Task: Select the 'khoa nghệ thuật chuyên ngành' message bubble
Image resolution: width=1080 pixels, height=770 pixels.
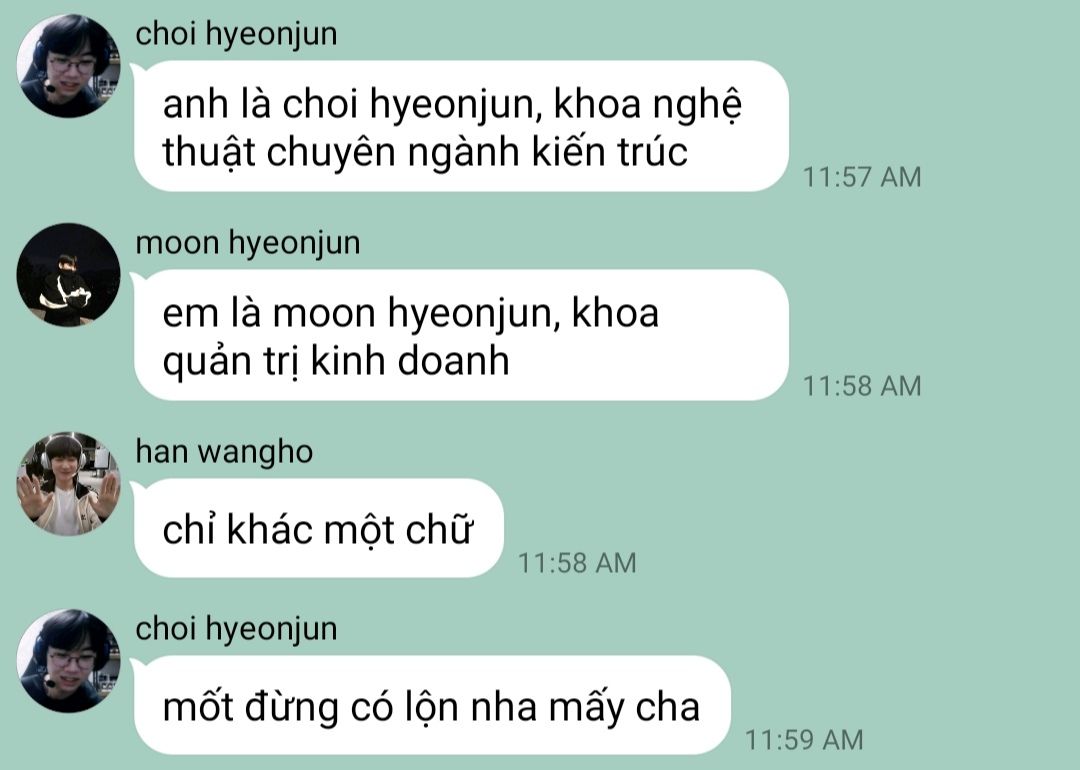Action: [x=461, y=126]
